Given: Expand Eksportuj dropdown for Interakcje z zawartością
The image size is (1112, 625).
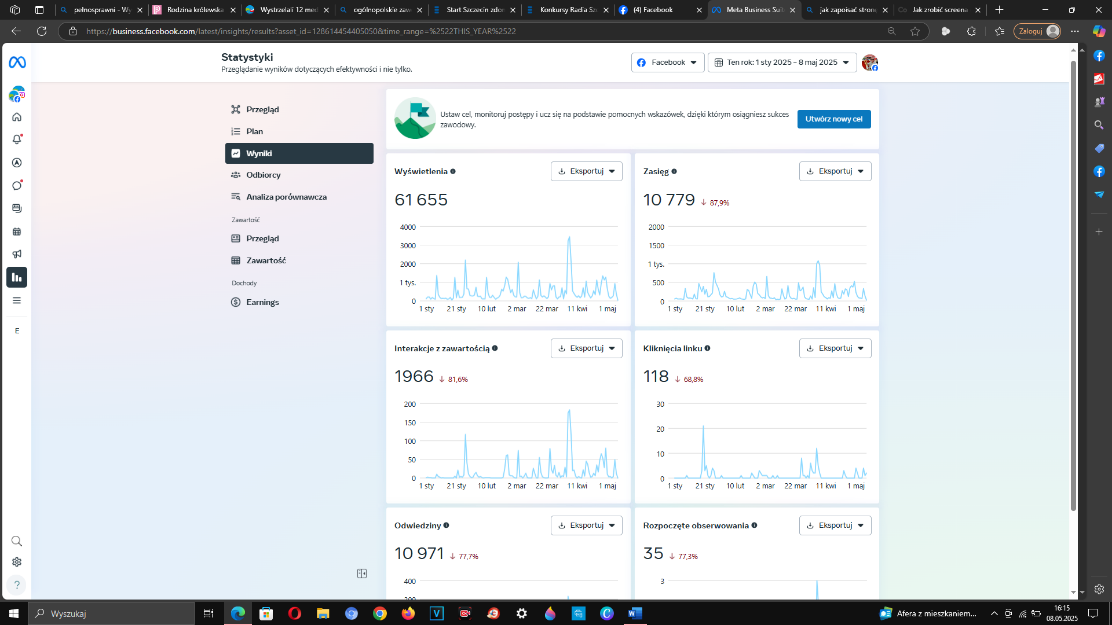Looking at the screenshot, I should tap(587, 348).
